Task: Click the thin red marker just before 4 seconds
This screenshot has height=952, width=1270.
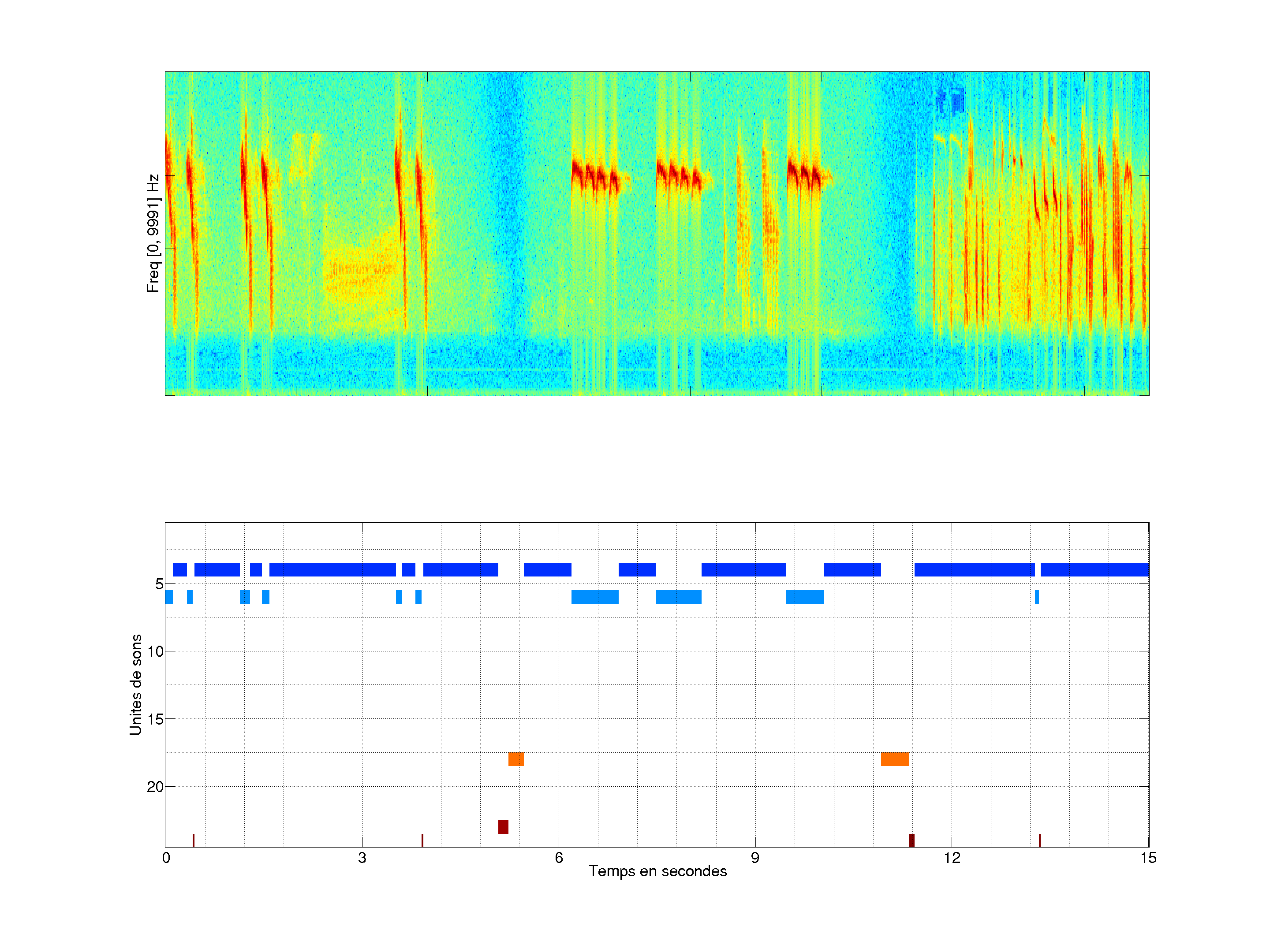Action: [x=422, y=840]
